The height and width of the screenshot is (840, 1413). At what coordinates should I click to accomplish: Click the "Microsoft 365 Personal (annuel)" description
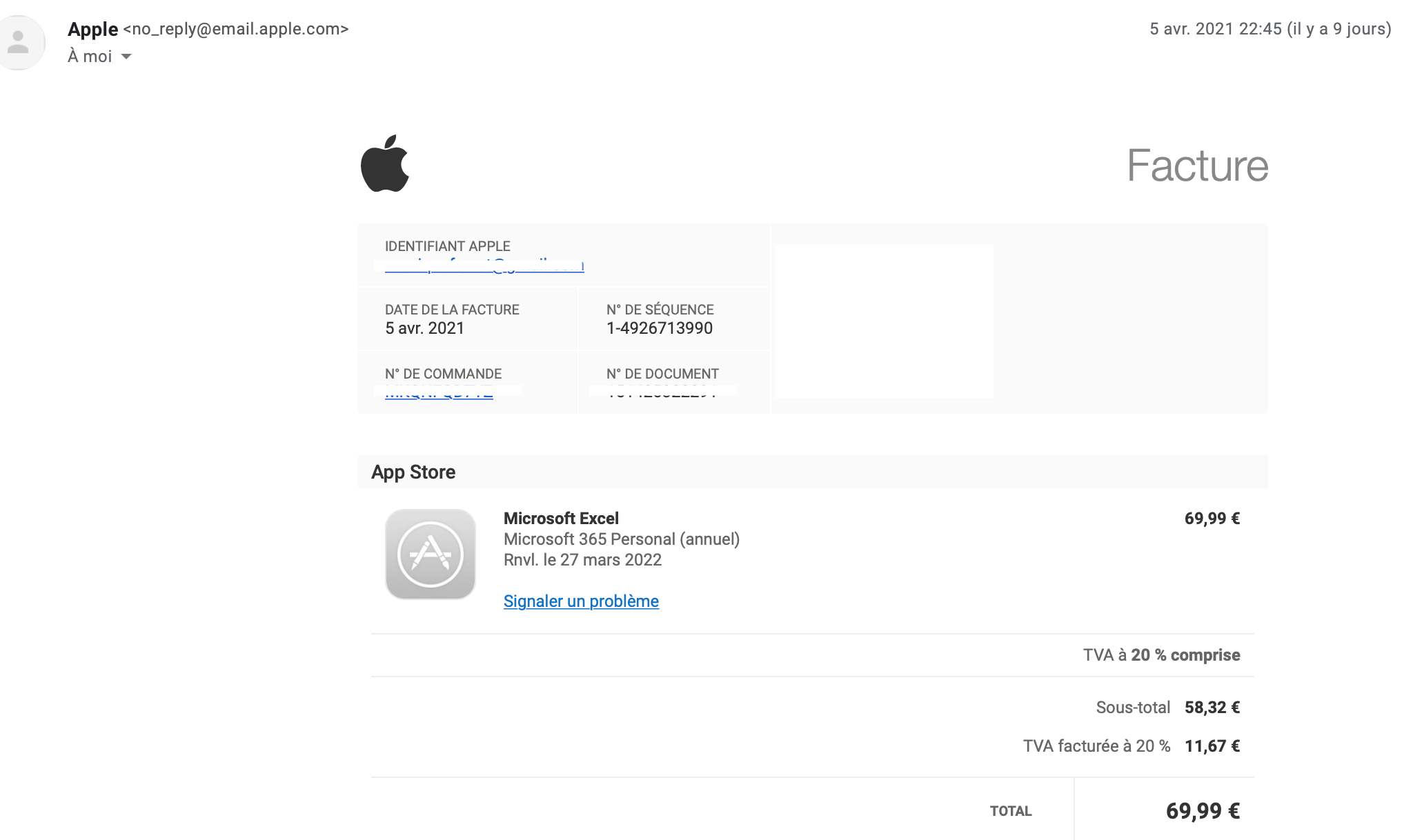coord(621,539)
